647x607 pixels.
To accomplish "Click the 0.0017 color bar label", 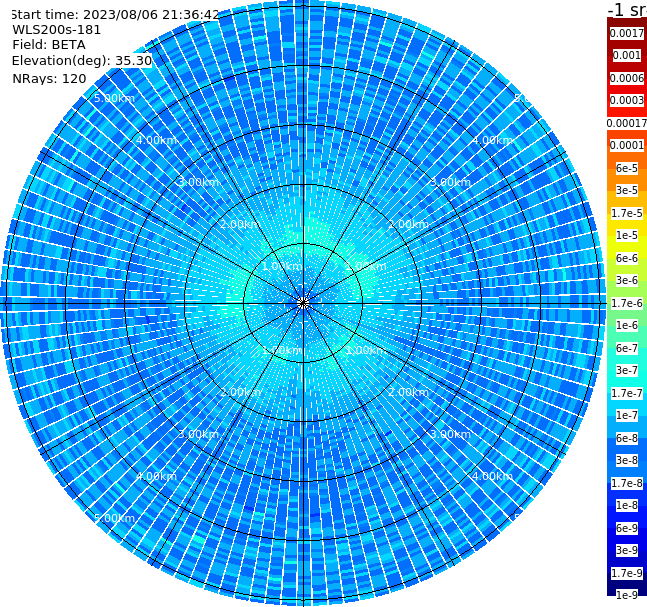I will click(x=627, y=33).
